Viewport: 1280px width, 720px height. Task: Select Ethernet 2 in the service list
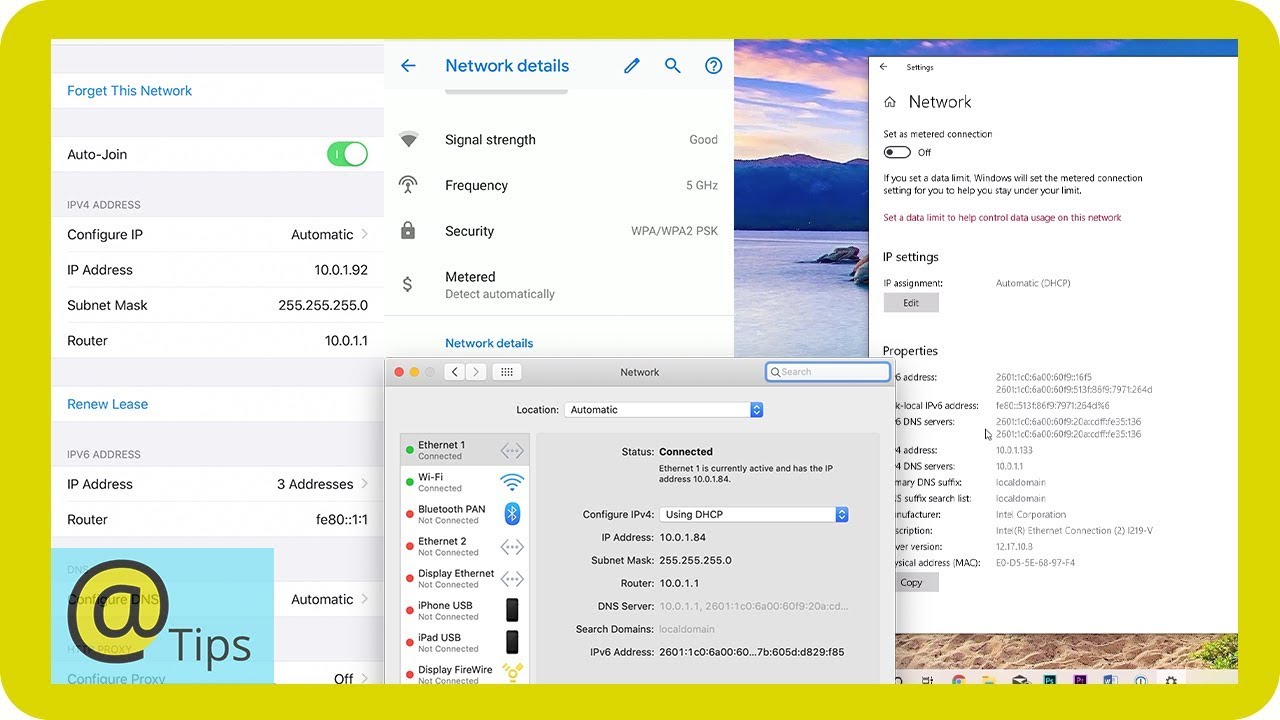[x=465, y=546]
